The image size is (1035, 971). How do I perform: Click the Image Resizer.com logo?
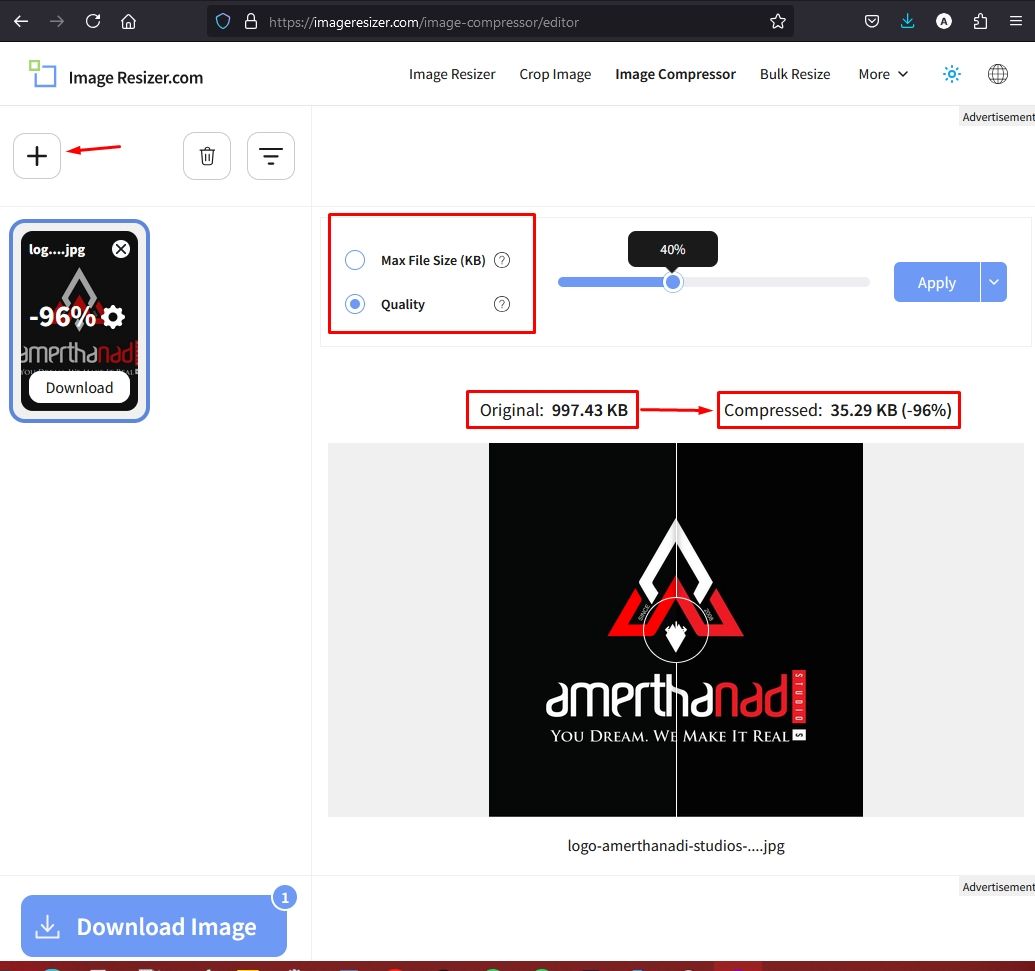pos(116,75)
